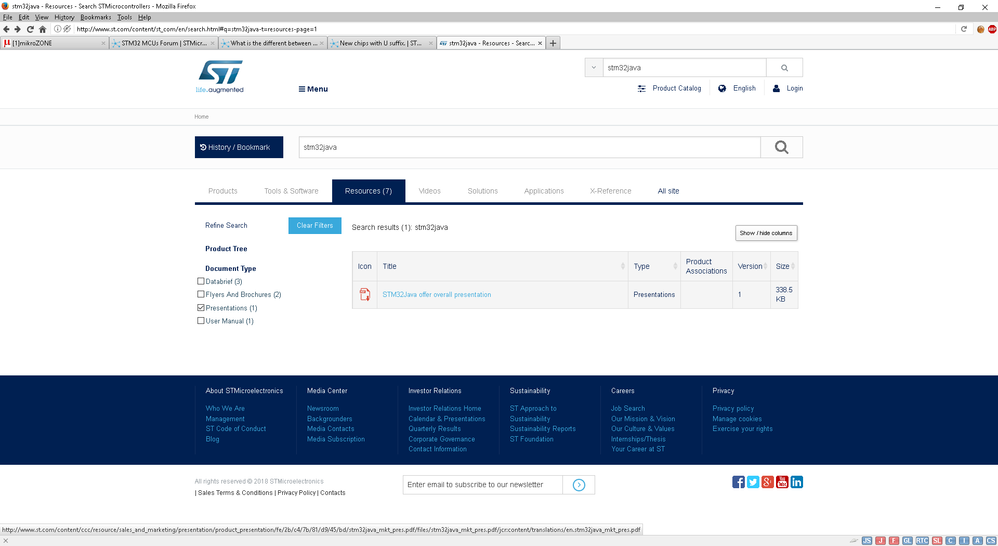Open the Job Search footer link
Screen dimensions: 998x546
628,409
